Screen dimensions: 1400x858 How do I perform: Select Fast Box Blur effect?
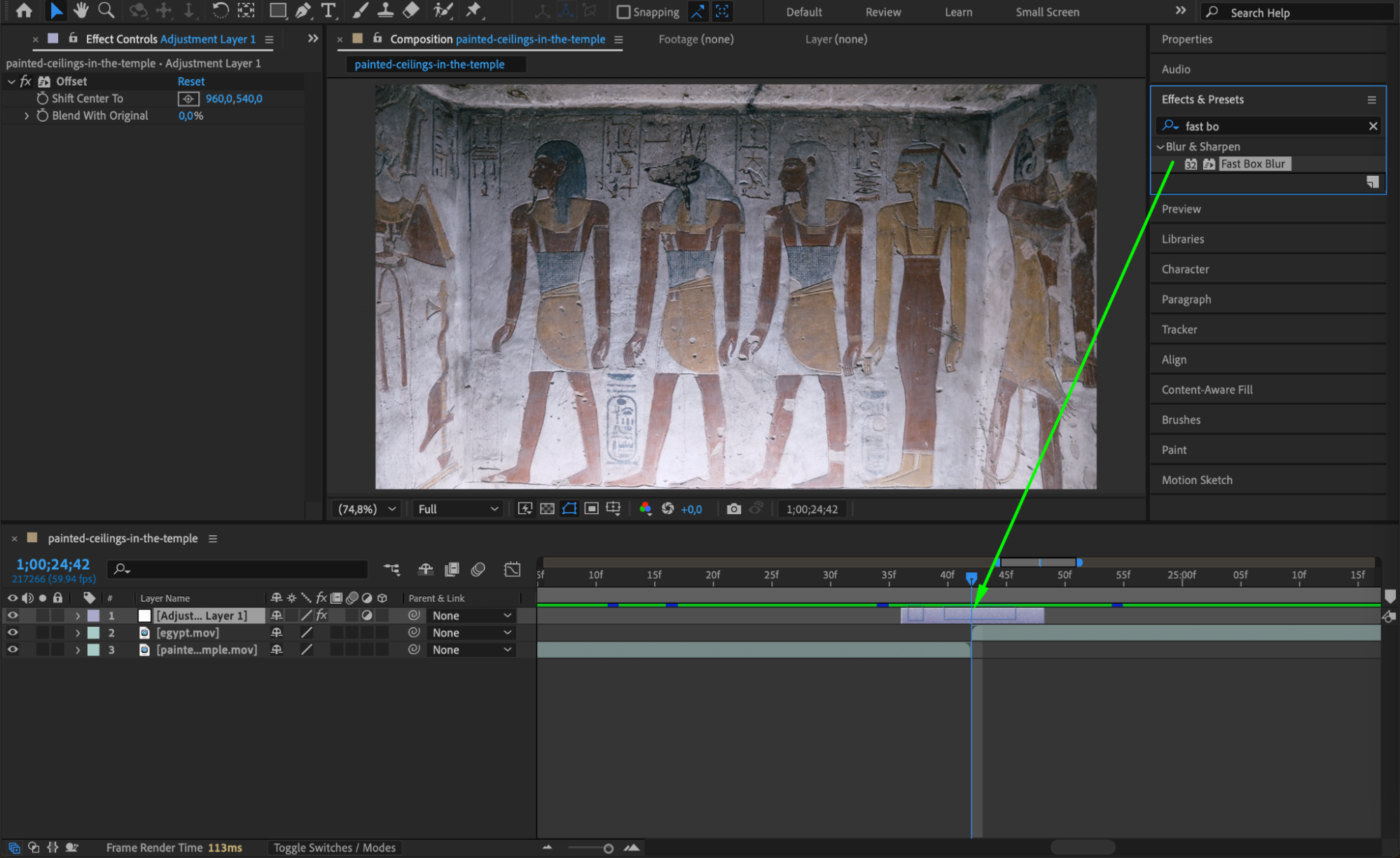1253,164
